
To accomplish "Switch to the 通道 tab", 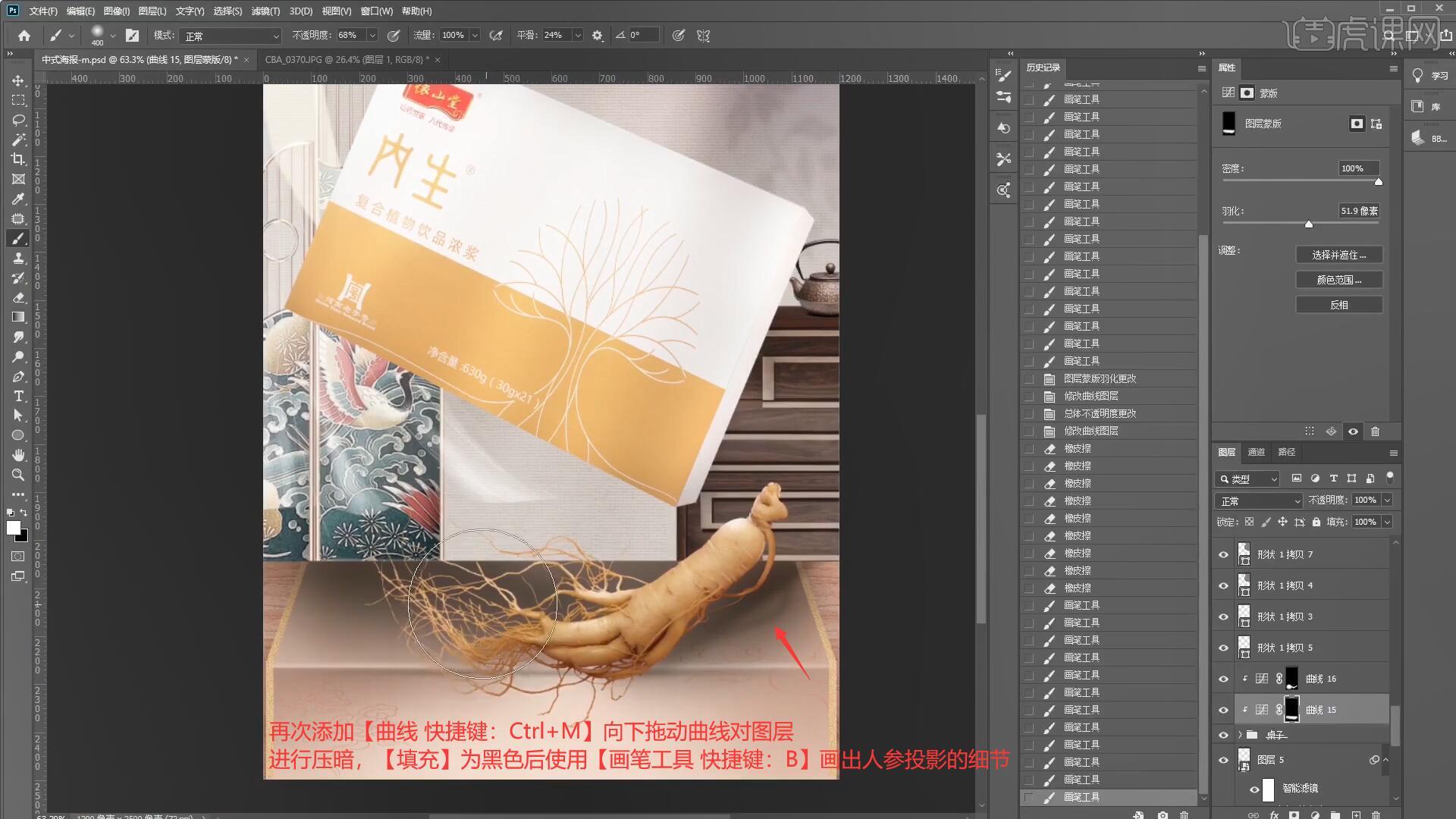I will click(1257, 452).
